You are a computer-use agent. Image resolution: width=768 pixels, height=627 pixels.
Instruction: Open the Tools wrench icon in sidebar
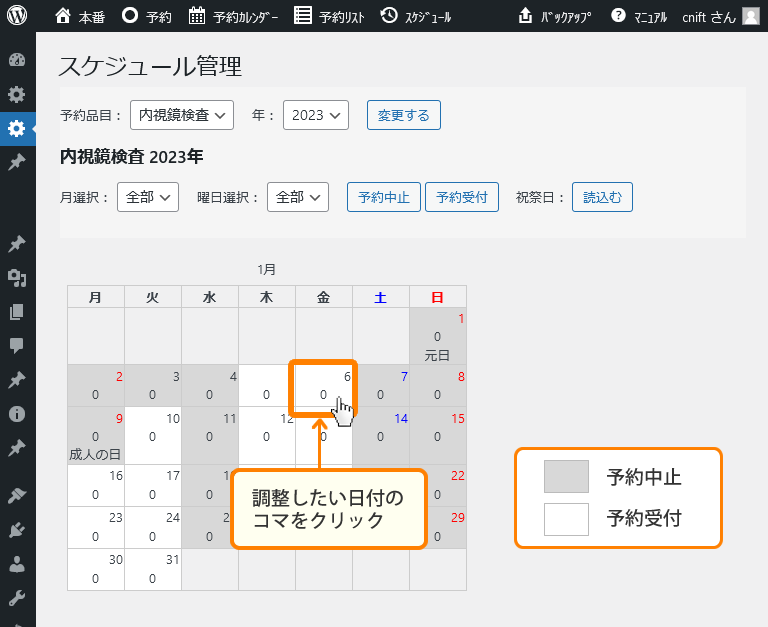click(x=17, y=598)
